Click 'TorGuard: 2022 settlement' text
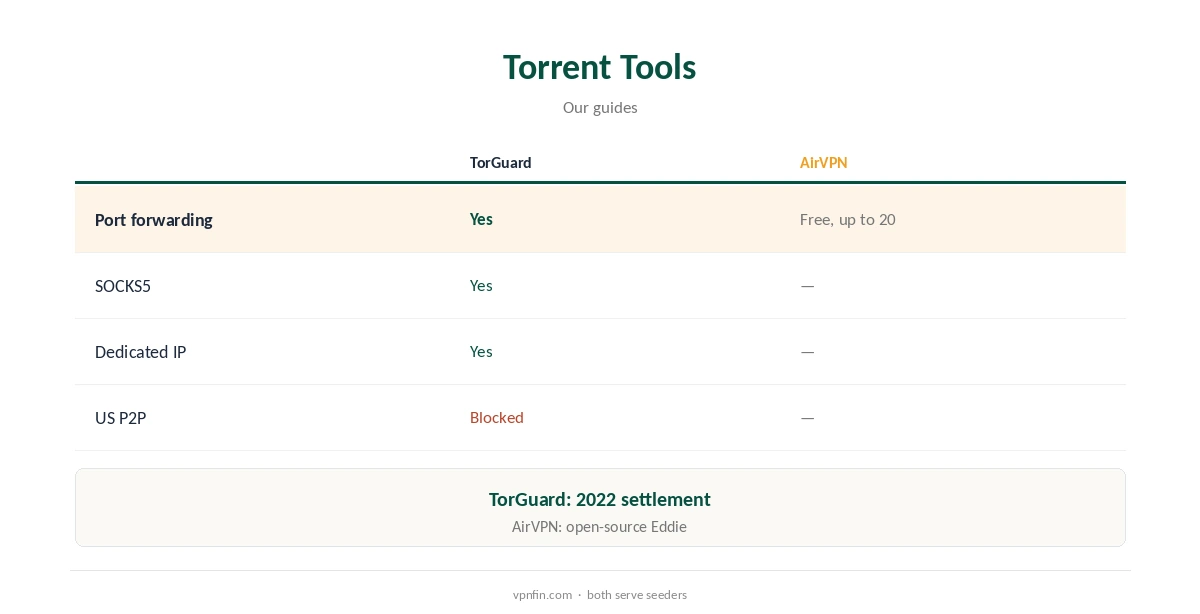The height and width of the screenshot is (614, 1200). [600, 499]
